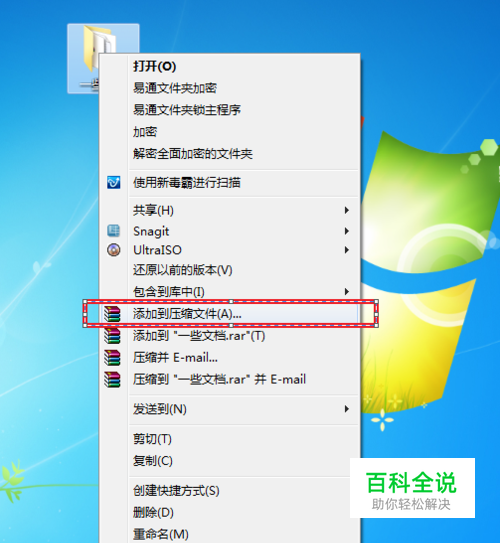The height and width of the screenshot is (543, 500).
Task: Select 剪切(T) in the menu
Action: pos(152,439)
